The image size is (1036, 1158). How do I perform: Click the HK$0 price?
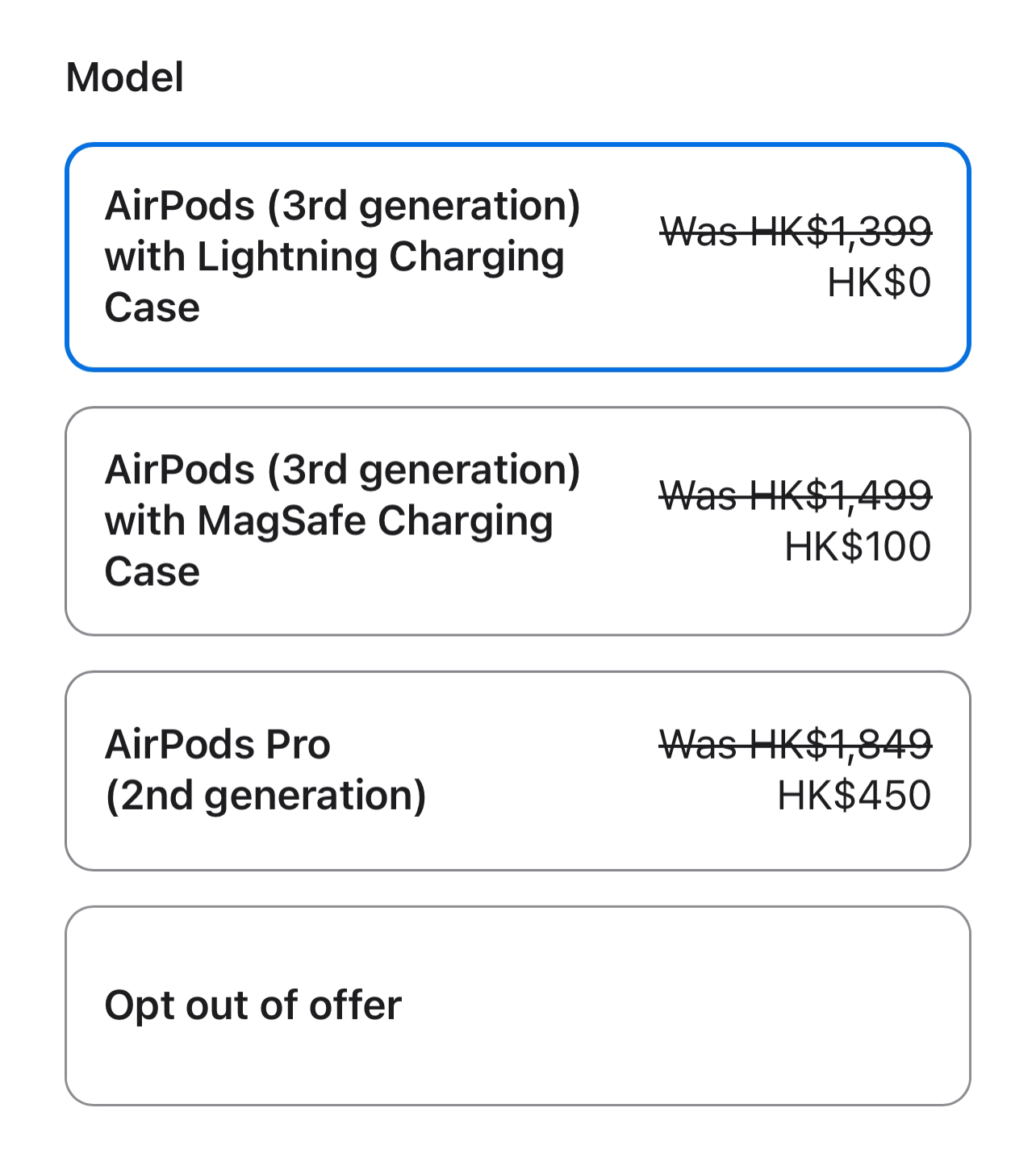879,283
